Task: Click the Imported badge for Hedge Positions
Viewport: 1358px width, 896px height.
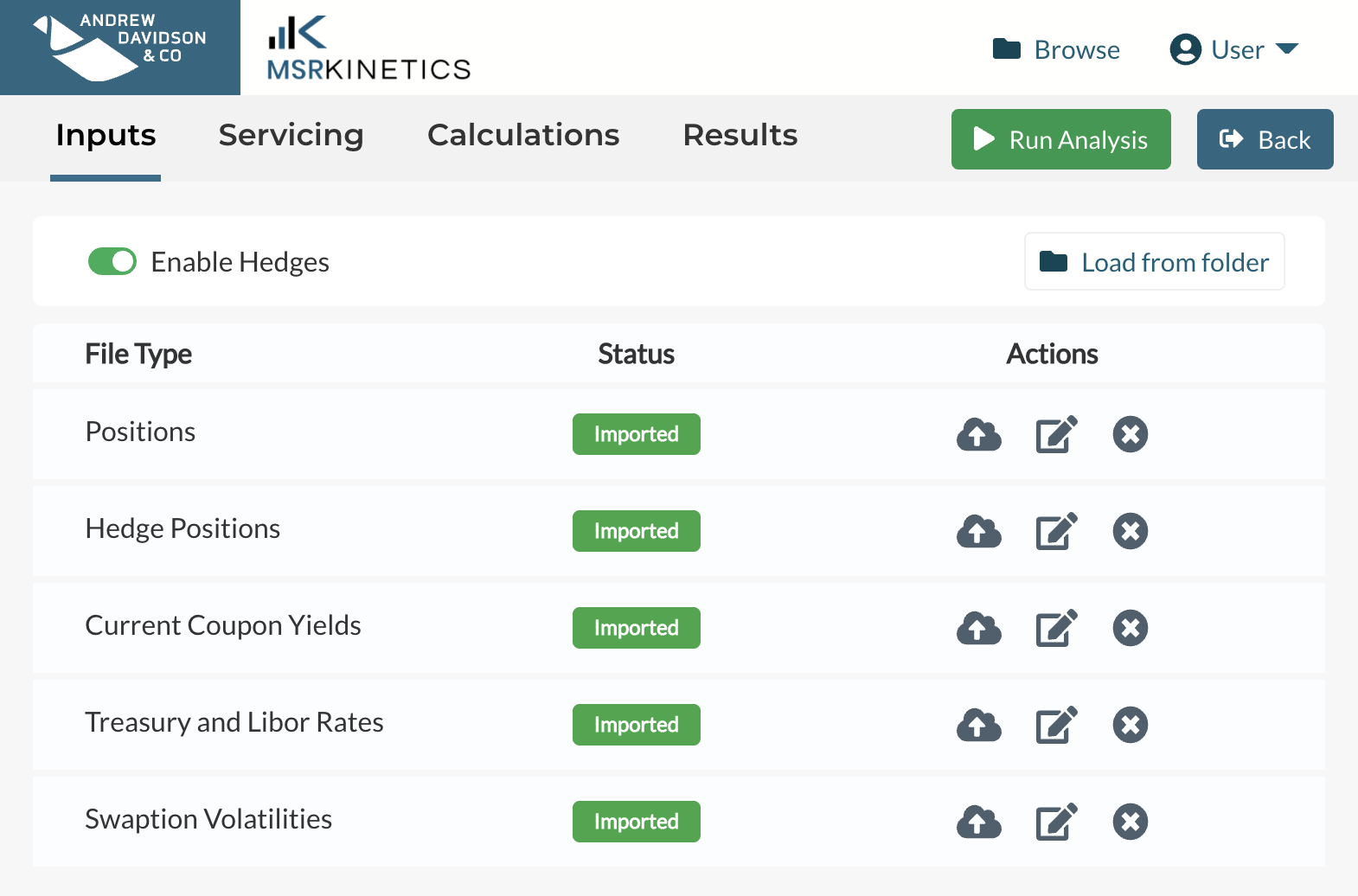Action: click(x=637, y=531)
